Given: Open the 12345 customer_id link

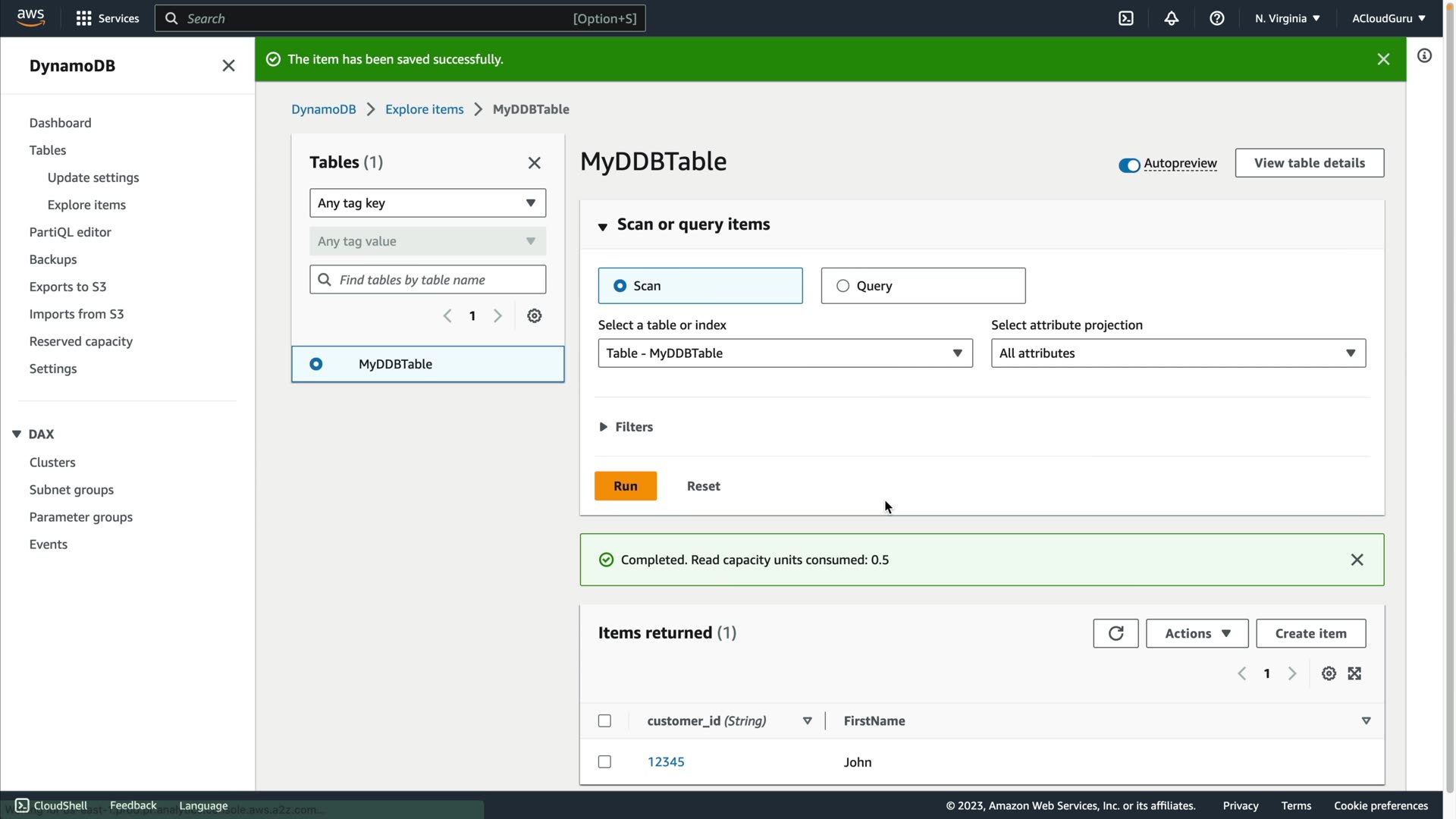Looking at the screenshot, I should (666, 761).
